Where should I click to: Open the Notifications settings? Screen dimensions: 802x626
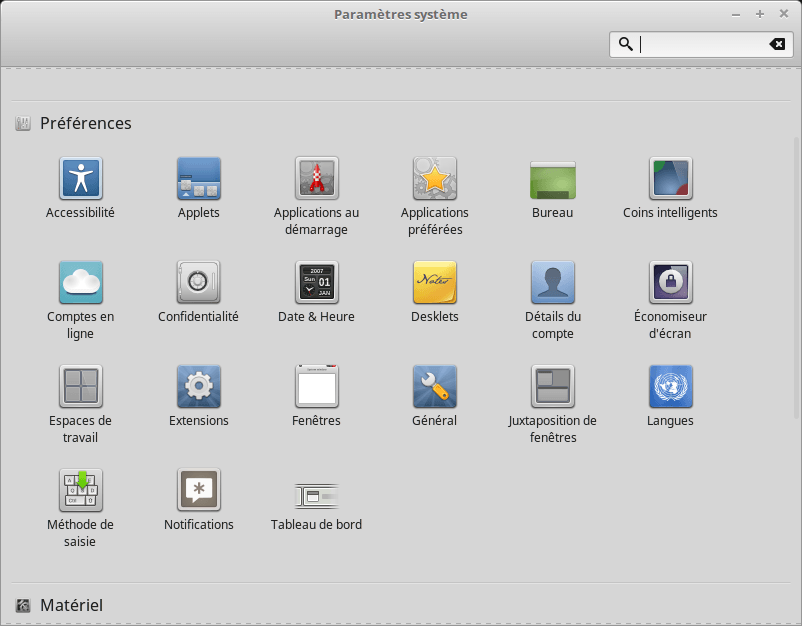[198, 491]
